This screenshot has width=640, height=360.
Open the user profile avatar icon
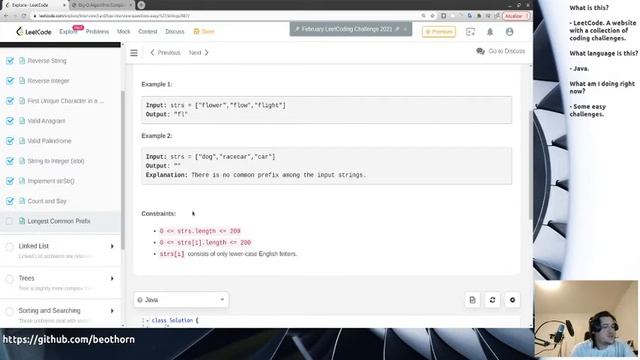[x=509, y=31]
